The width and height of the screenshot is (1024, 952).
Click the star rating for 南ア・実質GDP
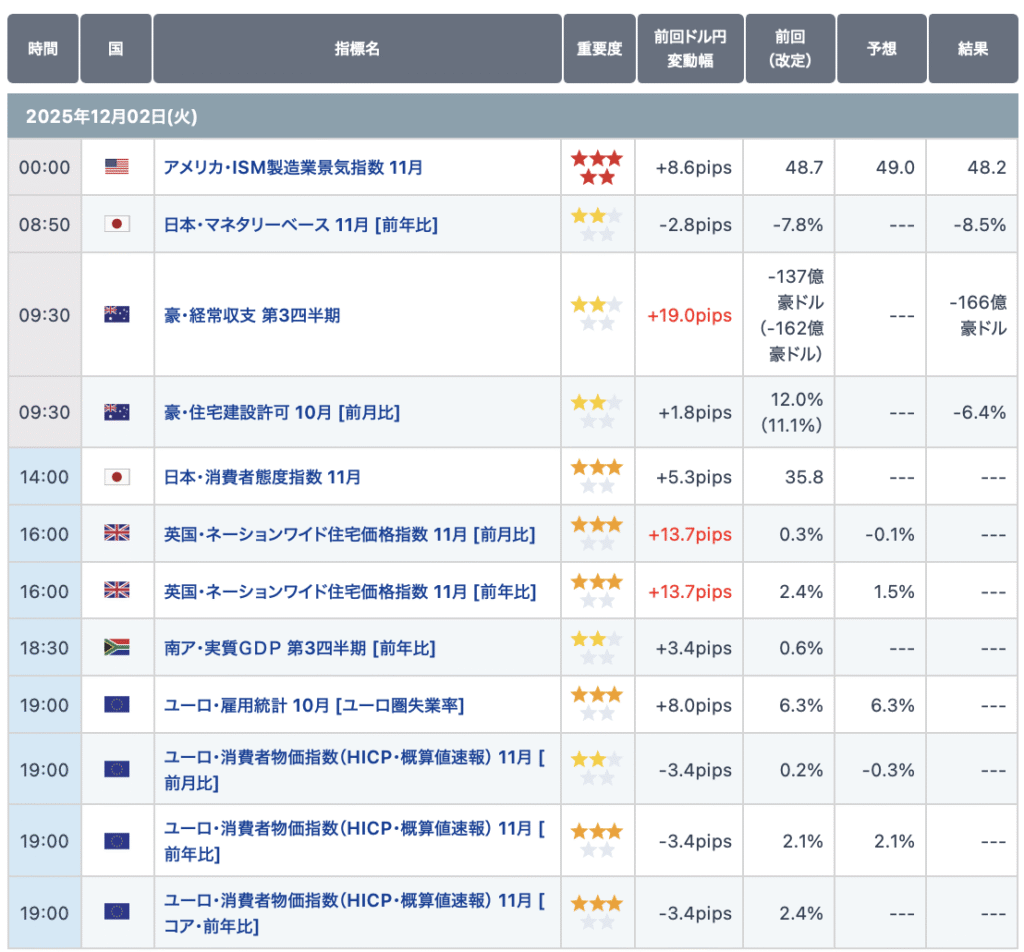[x=597, y=648]
